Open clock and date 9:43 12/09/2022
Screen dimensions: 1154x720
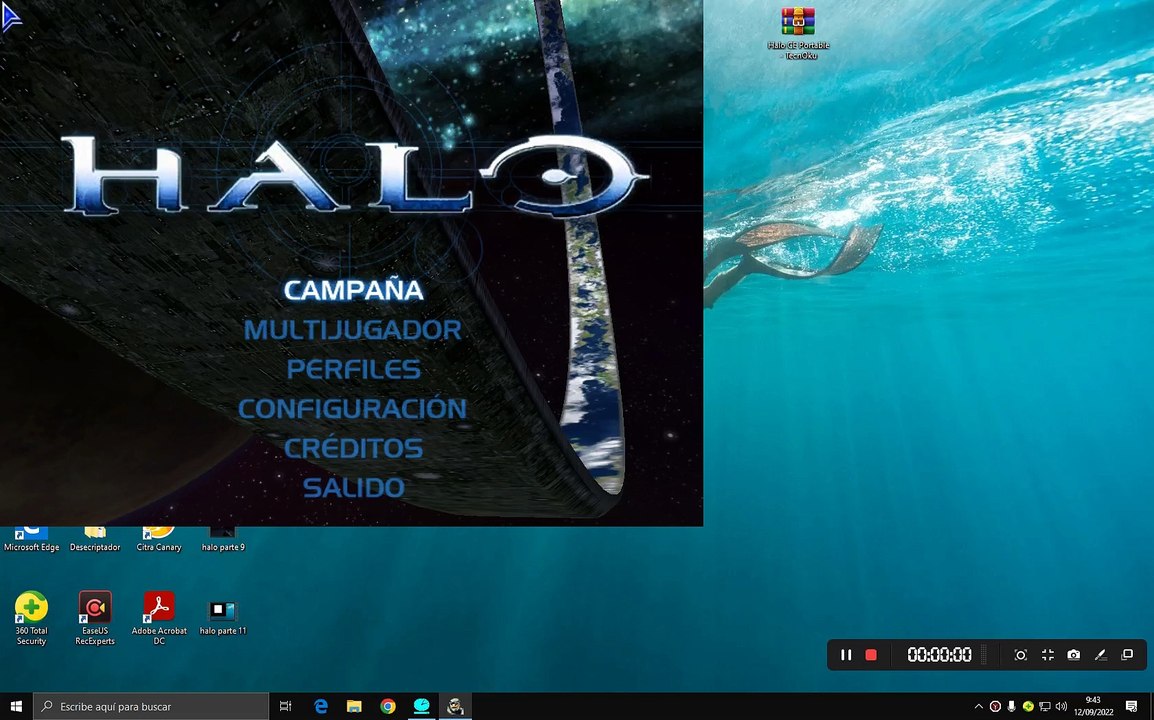[1093, 706]
